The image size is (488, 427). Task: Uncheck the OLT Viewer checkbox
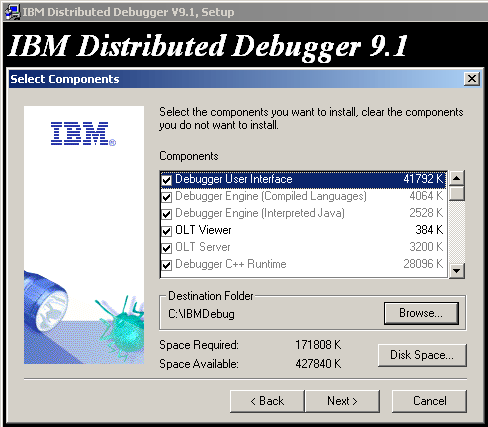[167, 231]
